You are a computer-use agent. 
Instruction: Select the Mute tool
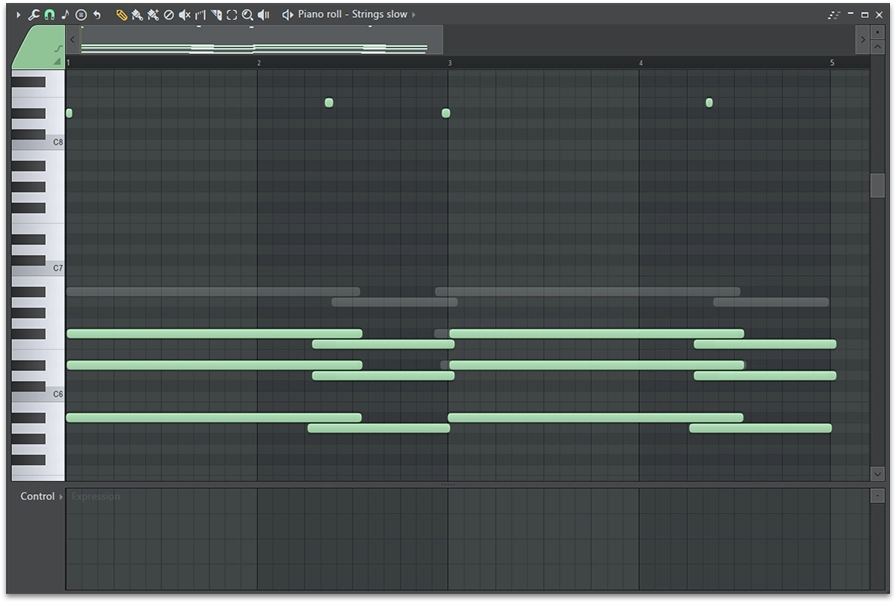[184, 15]
